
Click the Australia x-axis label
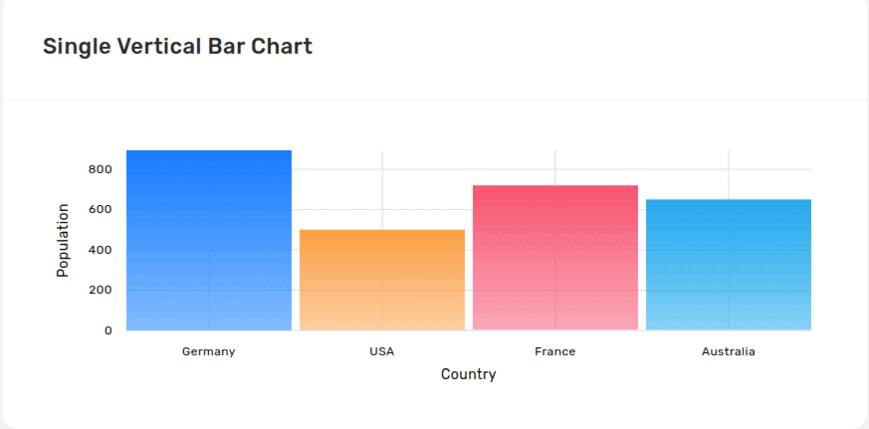728,352
